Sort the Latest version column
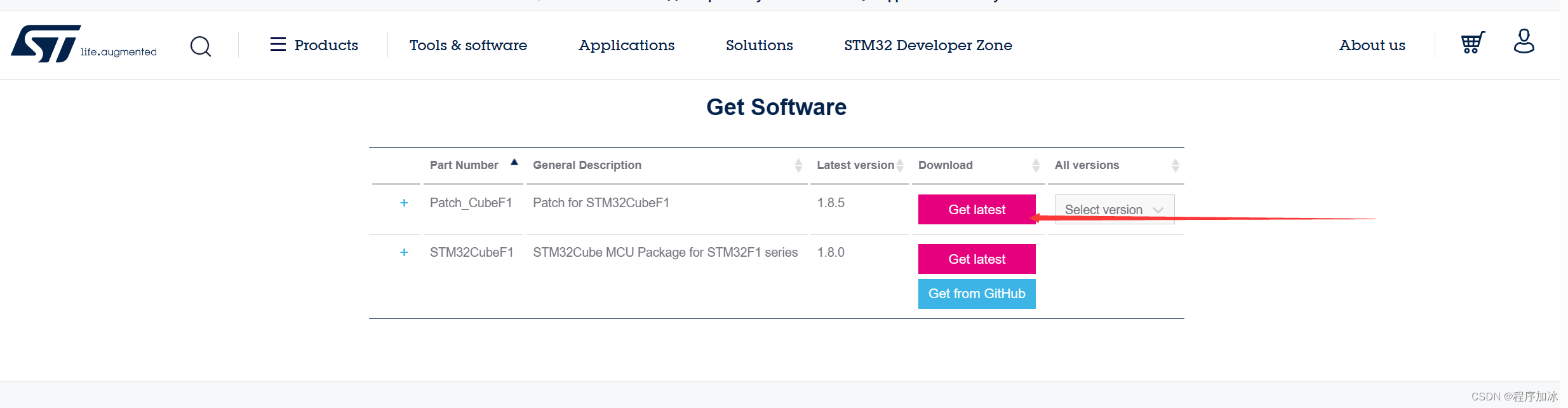1568x408 pixels. 900,166
